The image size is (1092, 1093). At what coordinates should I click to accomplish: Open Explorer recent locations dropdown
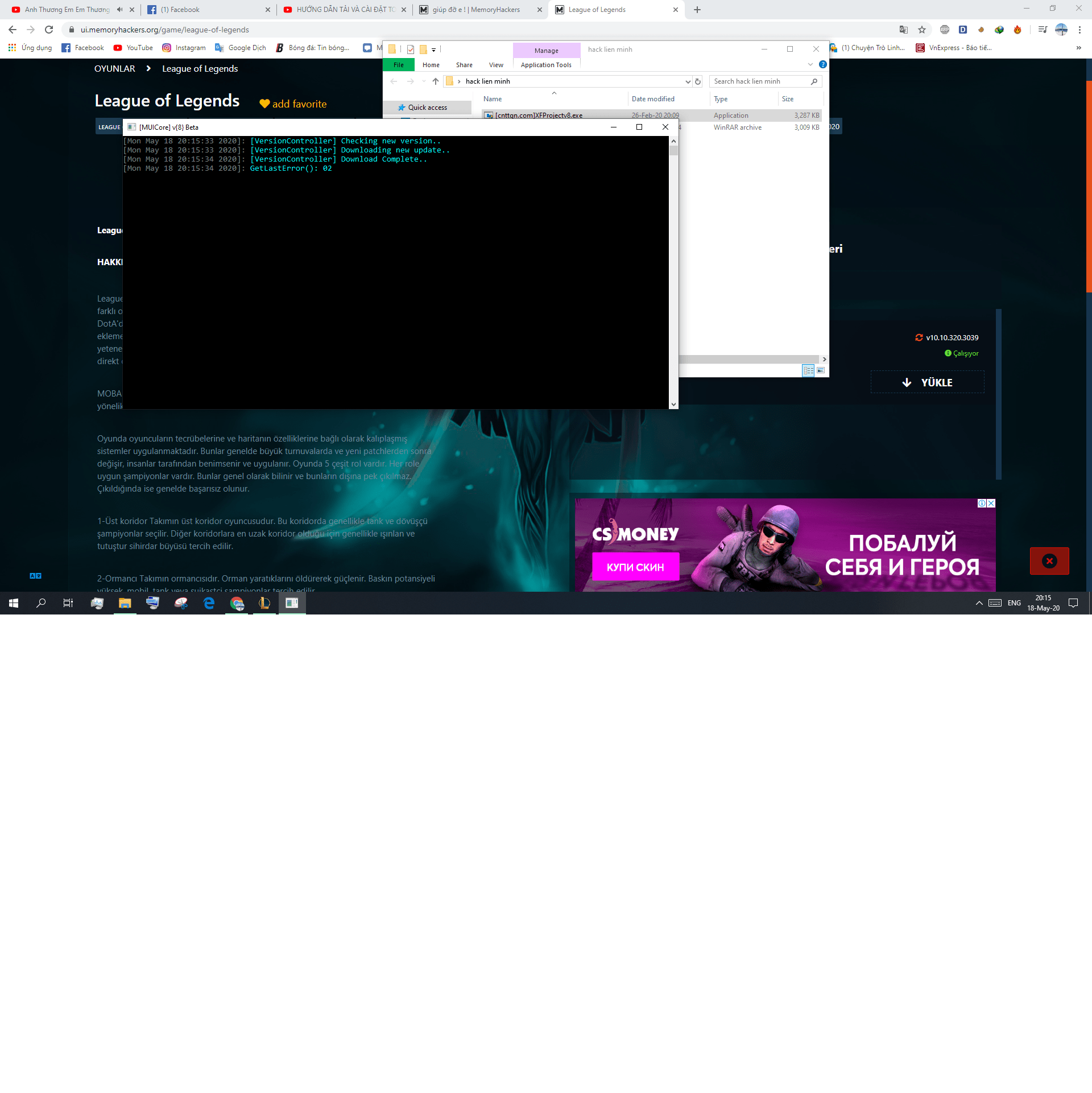[x=424, y=81]
